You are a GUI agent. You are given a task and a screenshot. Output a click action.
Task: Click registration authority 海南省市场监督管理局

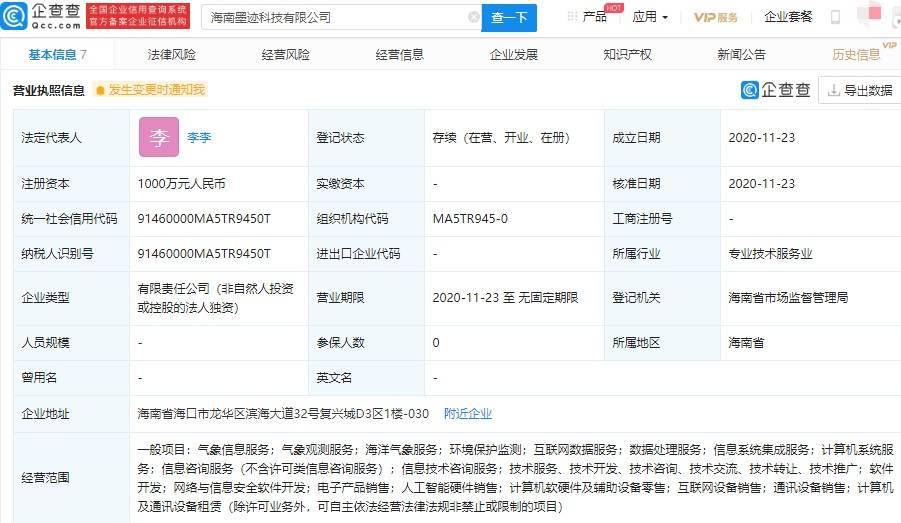(x=788, y=298)
